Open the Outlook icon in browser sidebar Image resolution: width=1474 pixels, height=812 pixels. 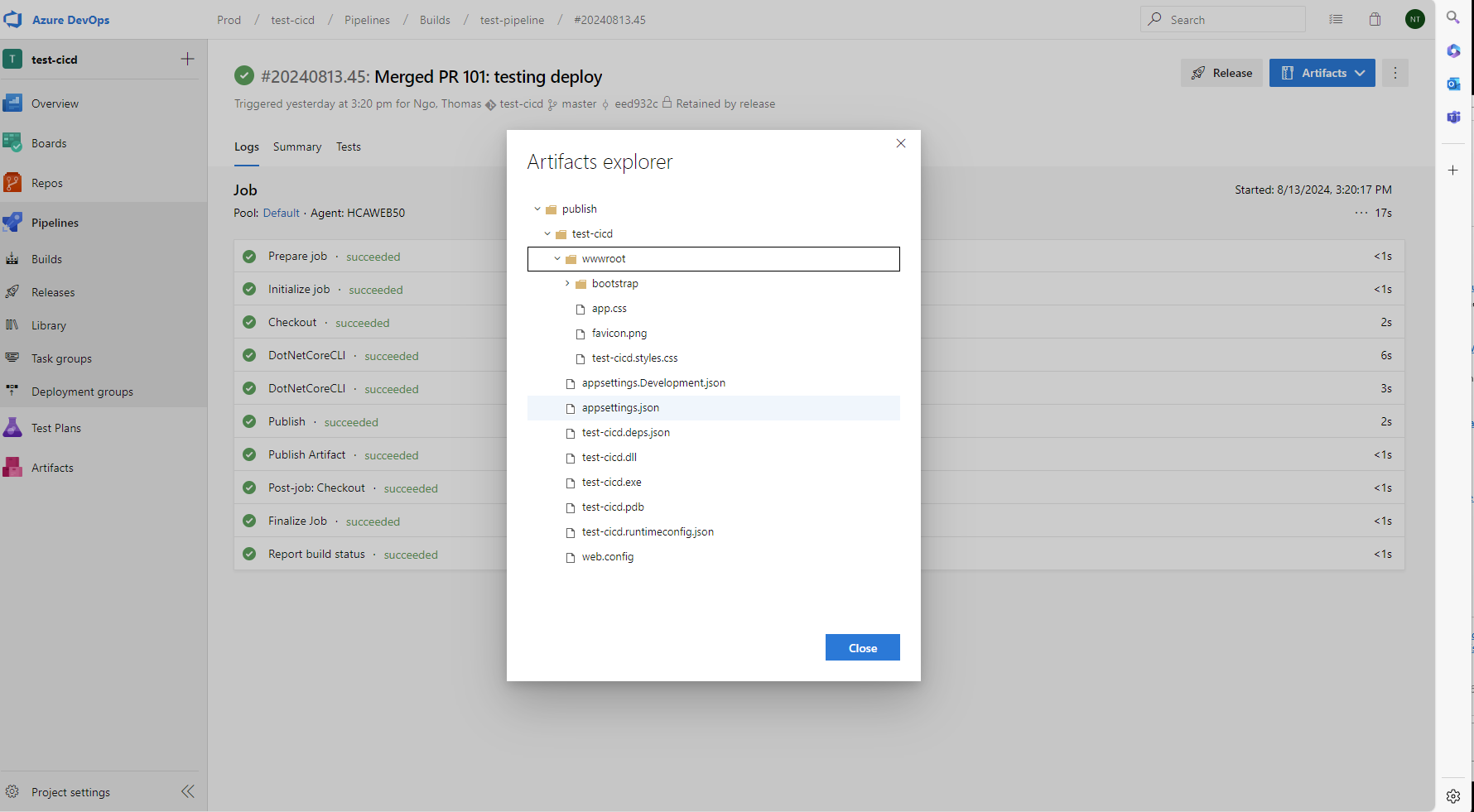point(1453,84)
